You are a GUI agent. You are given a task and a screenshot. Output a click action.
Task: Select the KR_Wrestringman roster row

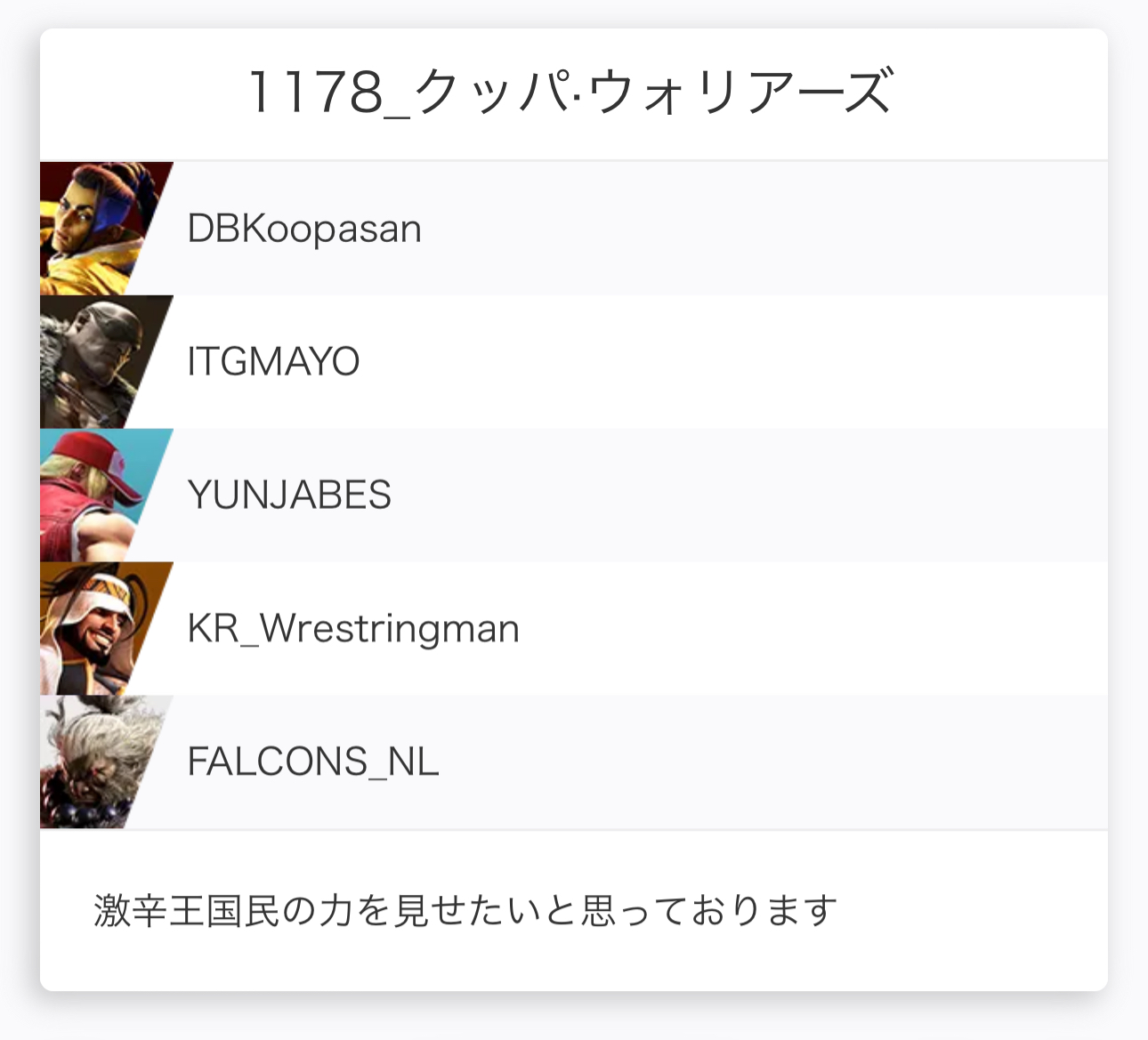(x=712, y=629)
